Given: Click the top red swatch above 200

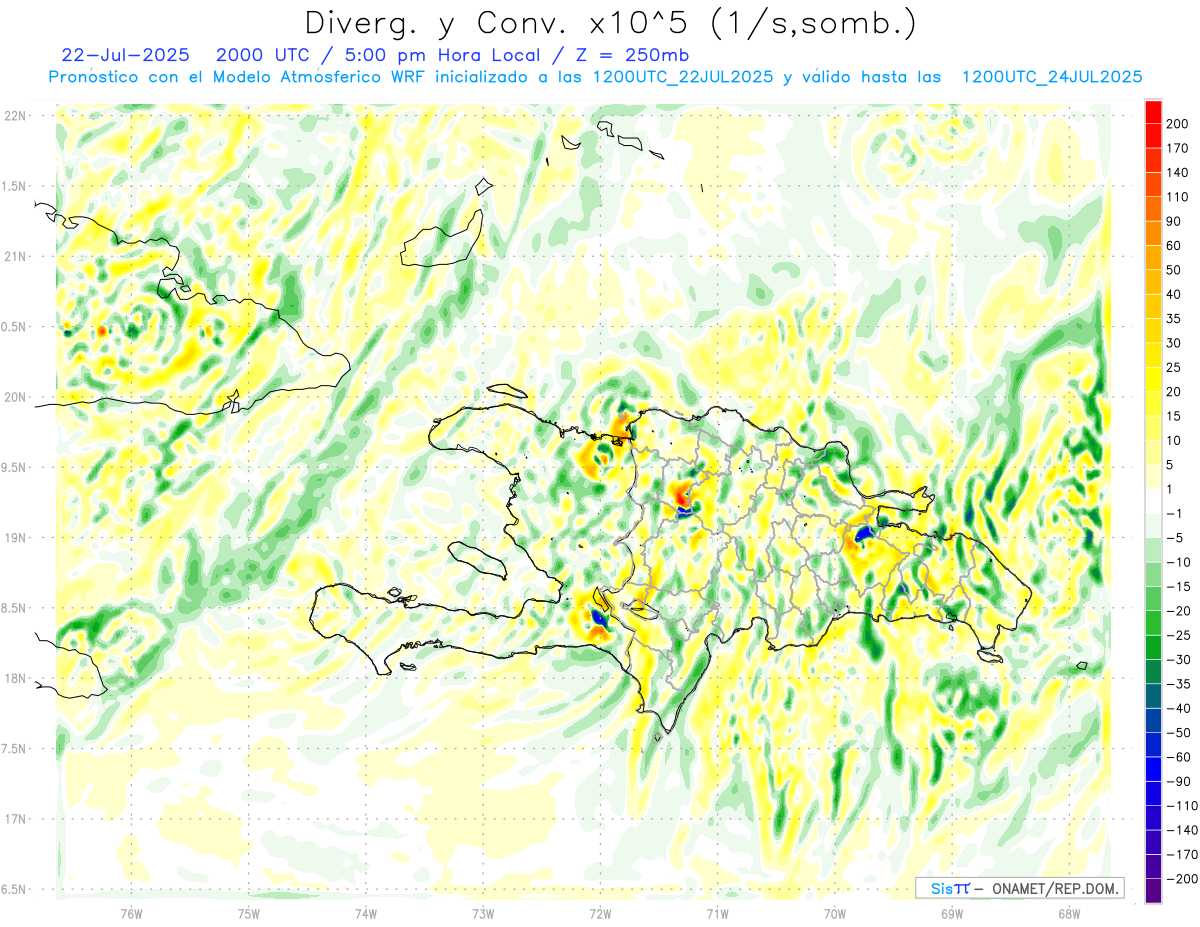Looking at the screenshot, I should click(1153, 111).
